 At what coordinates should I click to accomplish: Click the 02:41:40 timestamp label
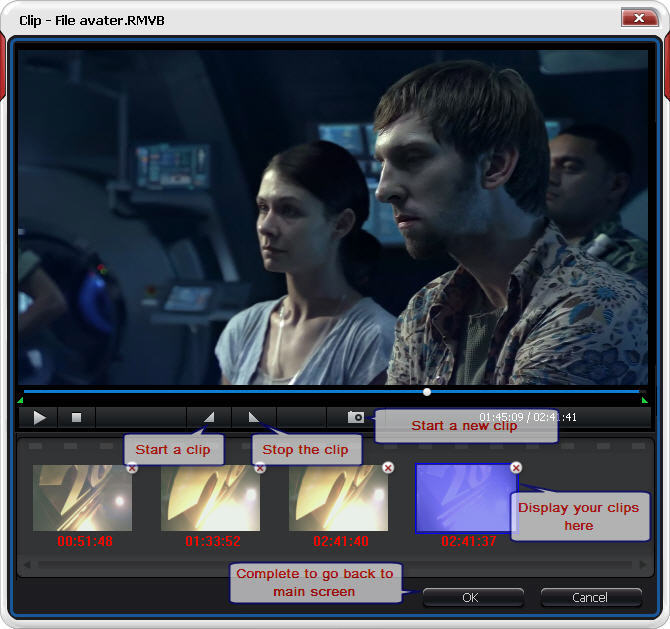(341, 541)
